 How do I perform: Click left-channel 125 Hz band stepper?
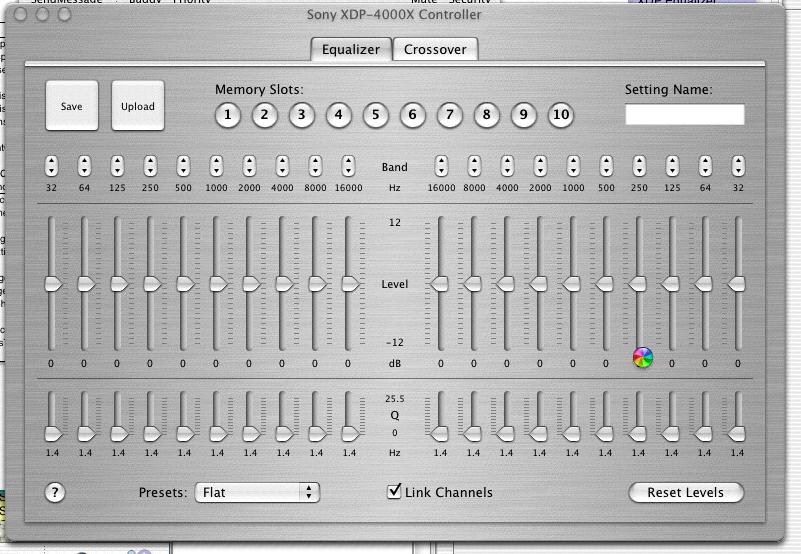click(x=117, y=166)
